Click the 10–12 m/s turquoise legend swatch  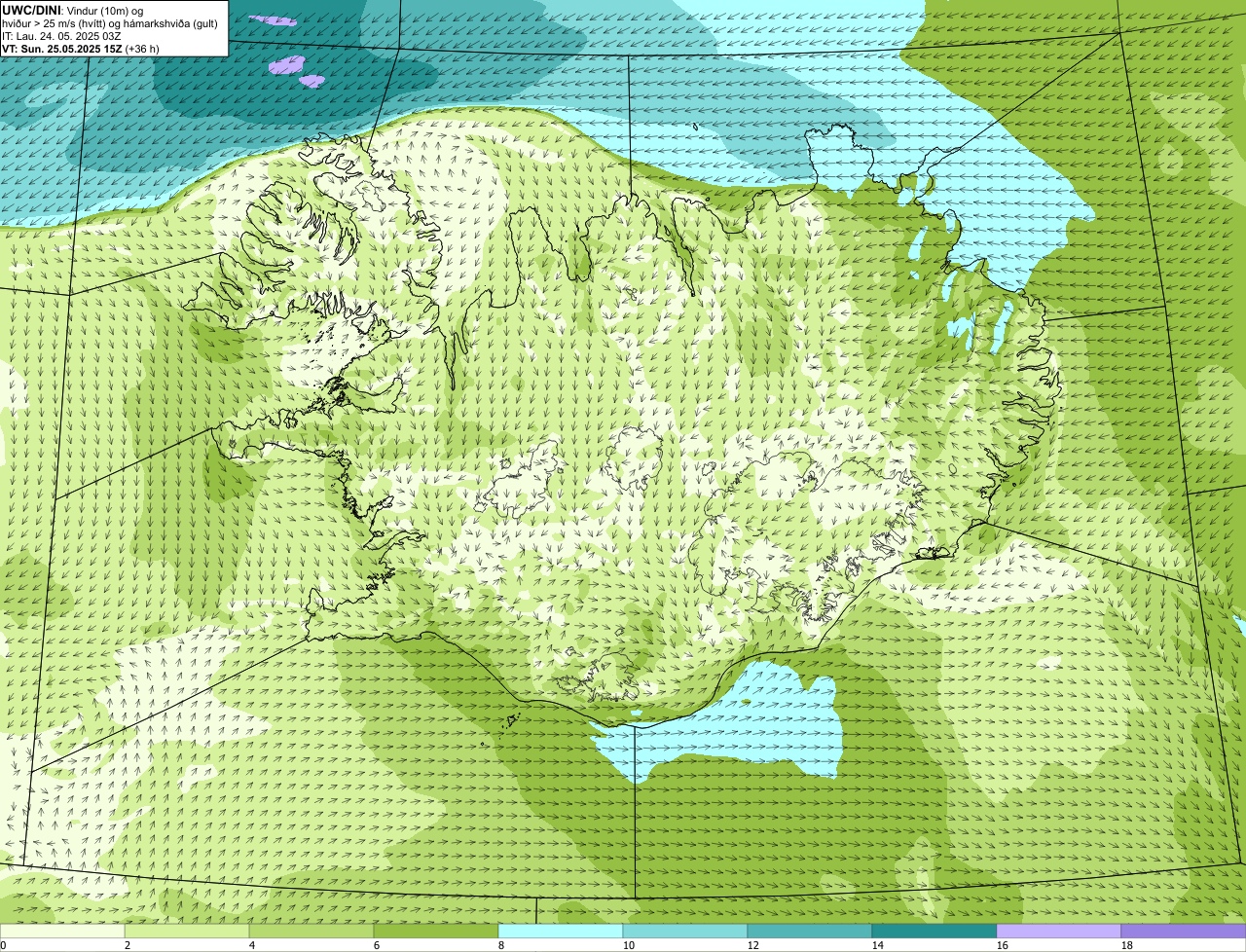point(685,932)
